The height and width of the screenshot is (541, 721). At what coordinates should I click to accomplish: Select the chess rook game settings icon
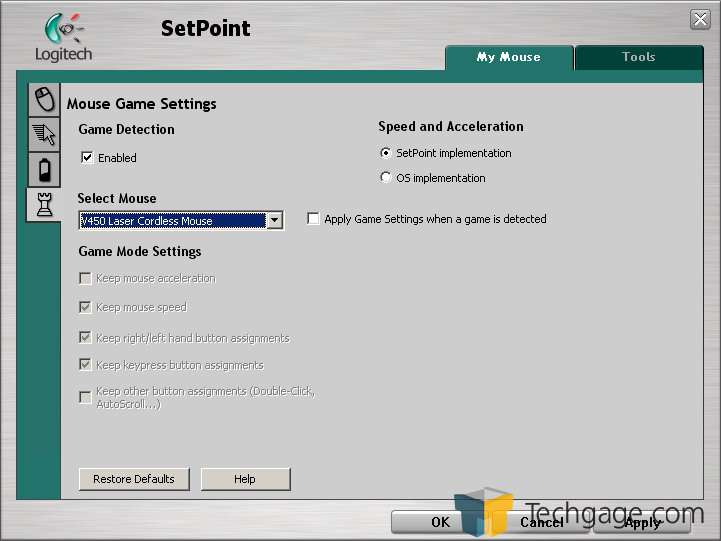44,205
